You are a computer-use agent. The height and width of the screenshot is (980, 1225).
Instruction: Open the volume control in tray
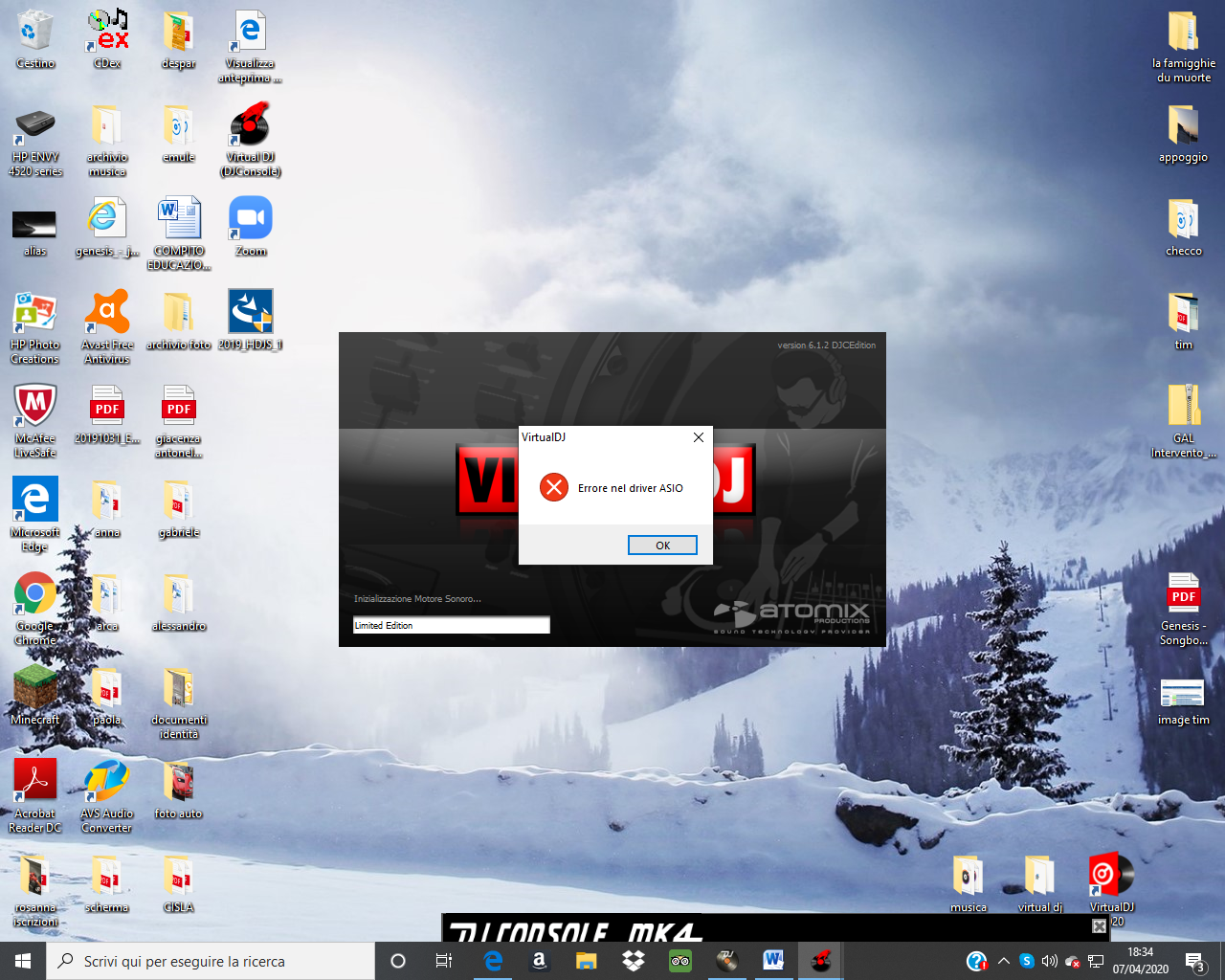(1049, 961)
